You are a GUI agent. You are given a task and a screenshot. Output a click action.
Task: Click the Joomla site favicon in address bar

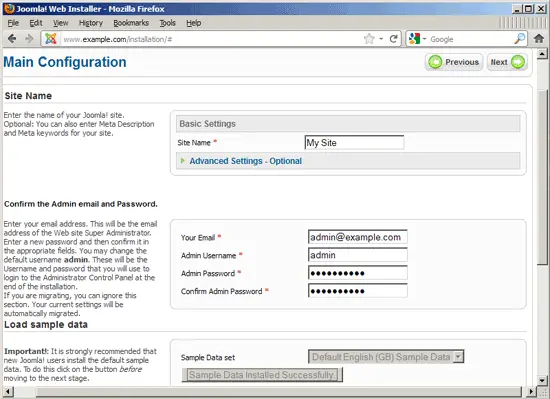click(51, 39)
